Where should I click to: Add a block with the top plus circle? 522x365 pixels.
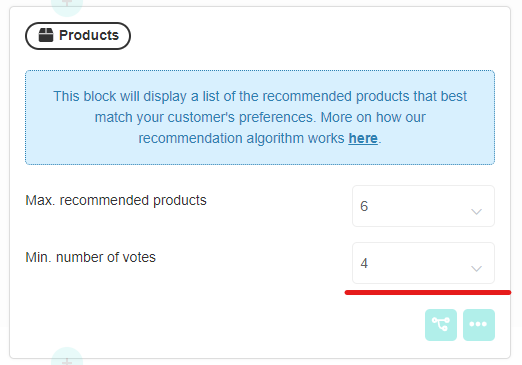[x=67, y=4]
